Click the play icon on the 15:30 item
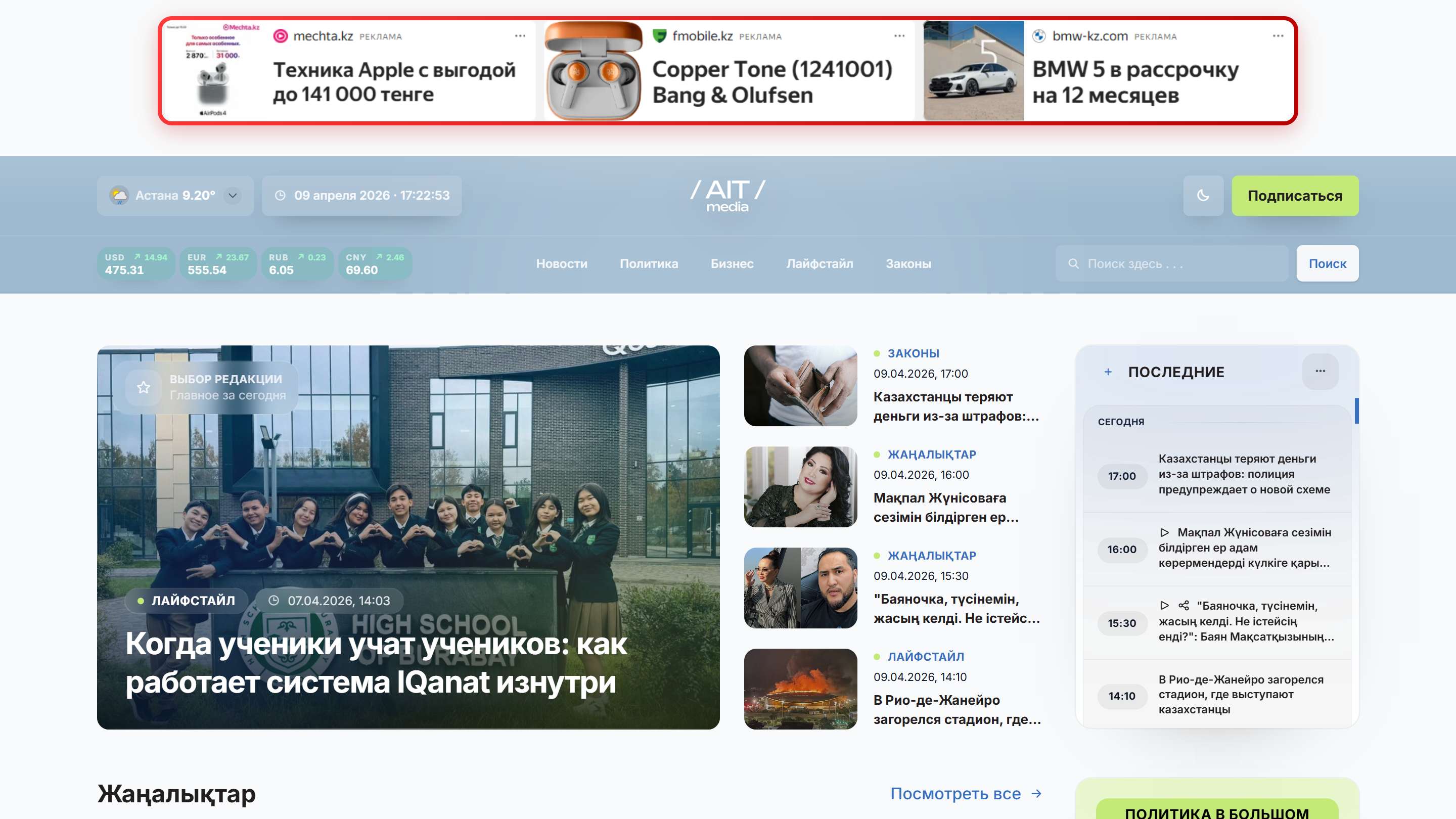This screenshot has width=1456, height=819. tap(1164, 606)
